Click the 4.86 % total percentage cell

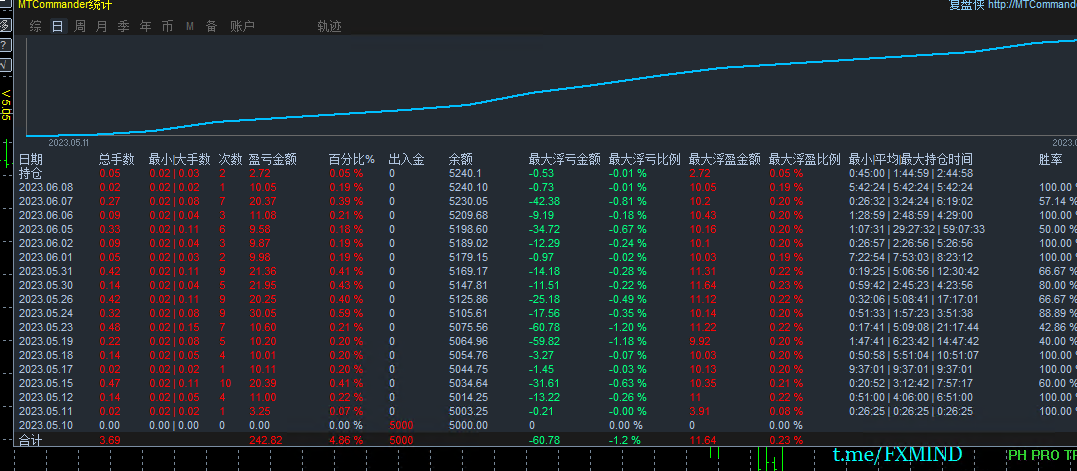(346, 440)
